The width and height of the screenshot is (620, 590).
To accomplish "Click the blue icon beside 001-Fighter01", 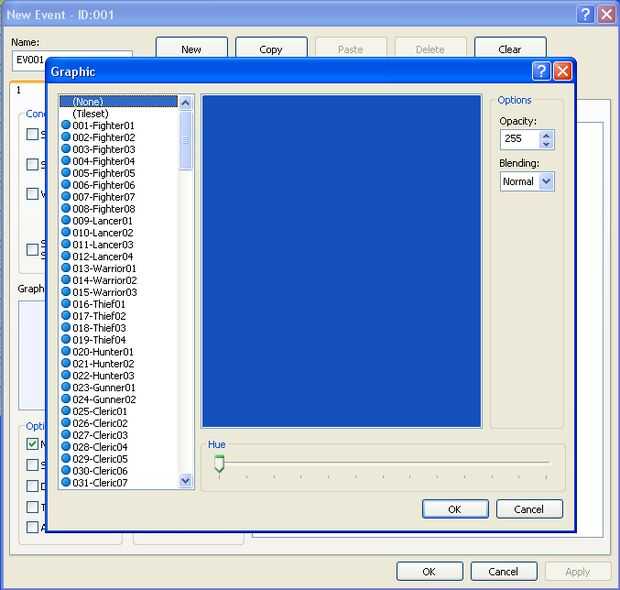I will [x=66, y=125].
